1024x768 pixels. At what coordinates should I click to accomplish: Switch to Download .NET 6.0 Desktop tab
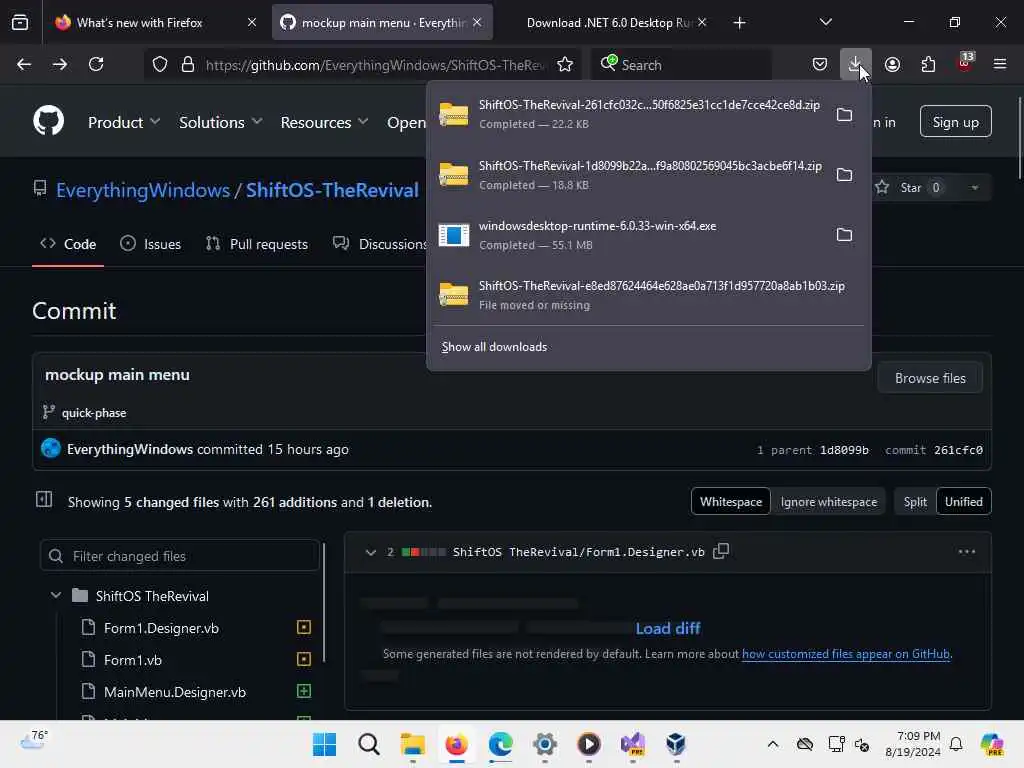click(609, 23)
